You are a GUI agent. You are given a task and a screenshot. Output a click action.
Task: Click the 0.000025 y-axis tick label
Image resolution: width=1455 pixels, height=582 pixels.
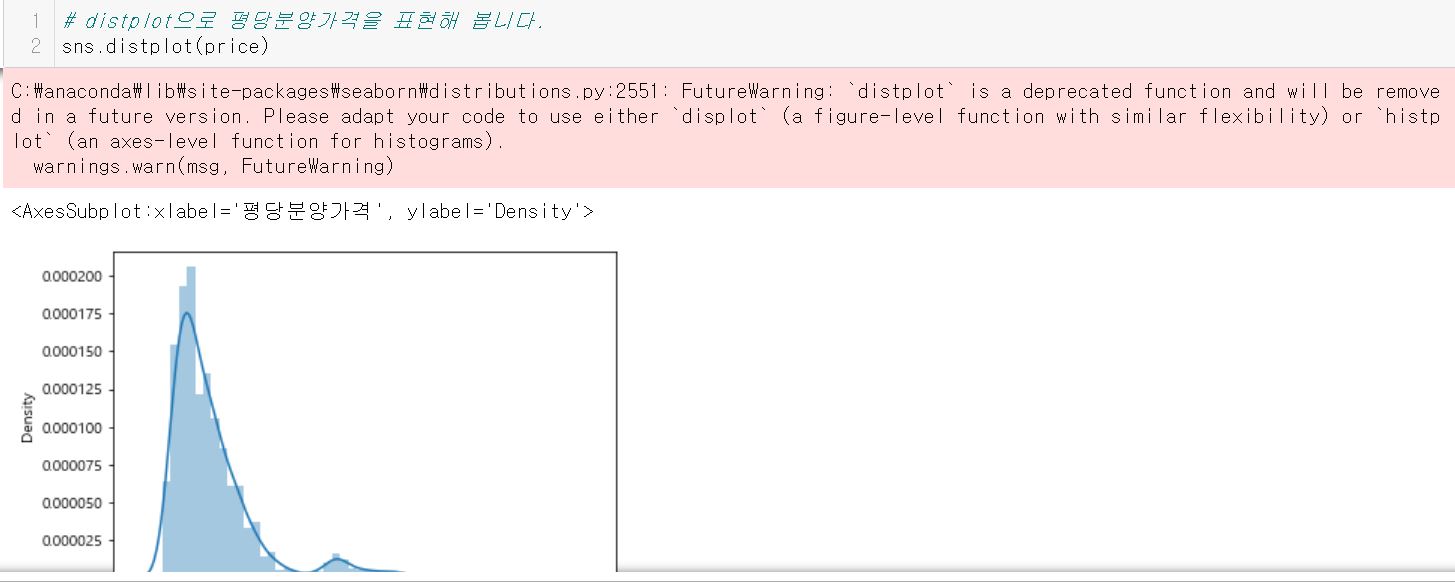pos(78,541)
